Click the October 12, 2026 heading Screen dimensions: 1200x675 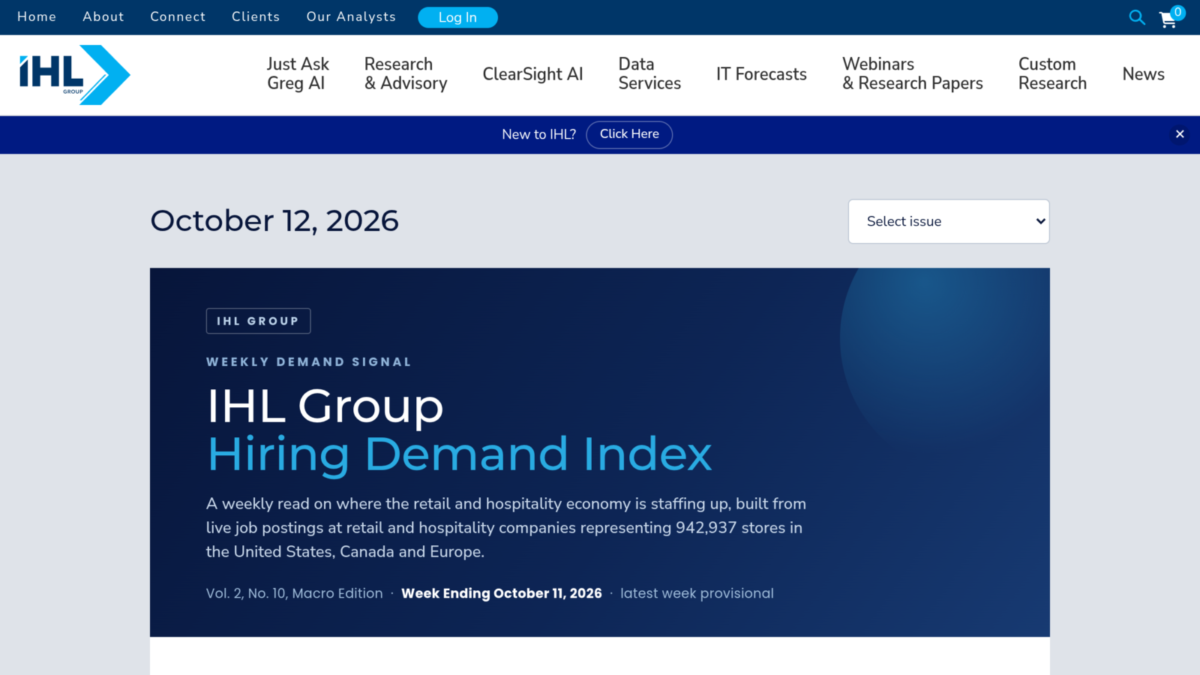(x=275, y=221)
